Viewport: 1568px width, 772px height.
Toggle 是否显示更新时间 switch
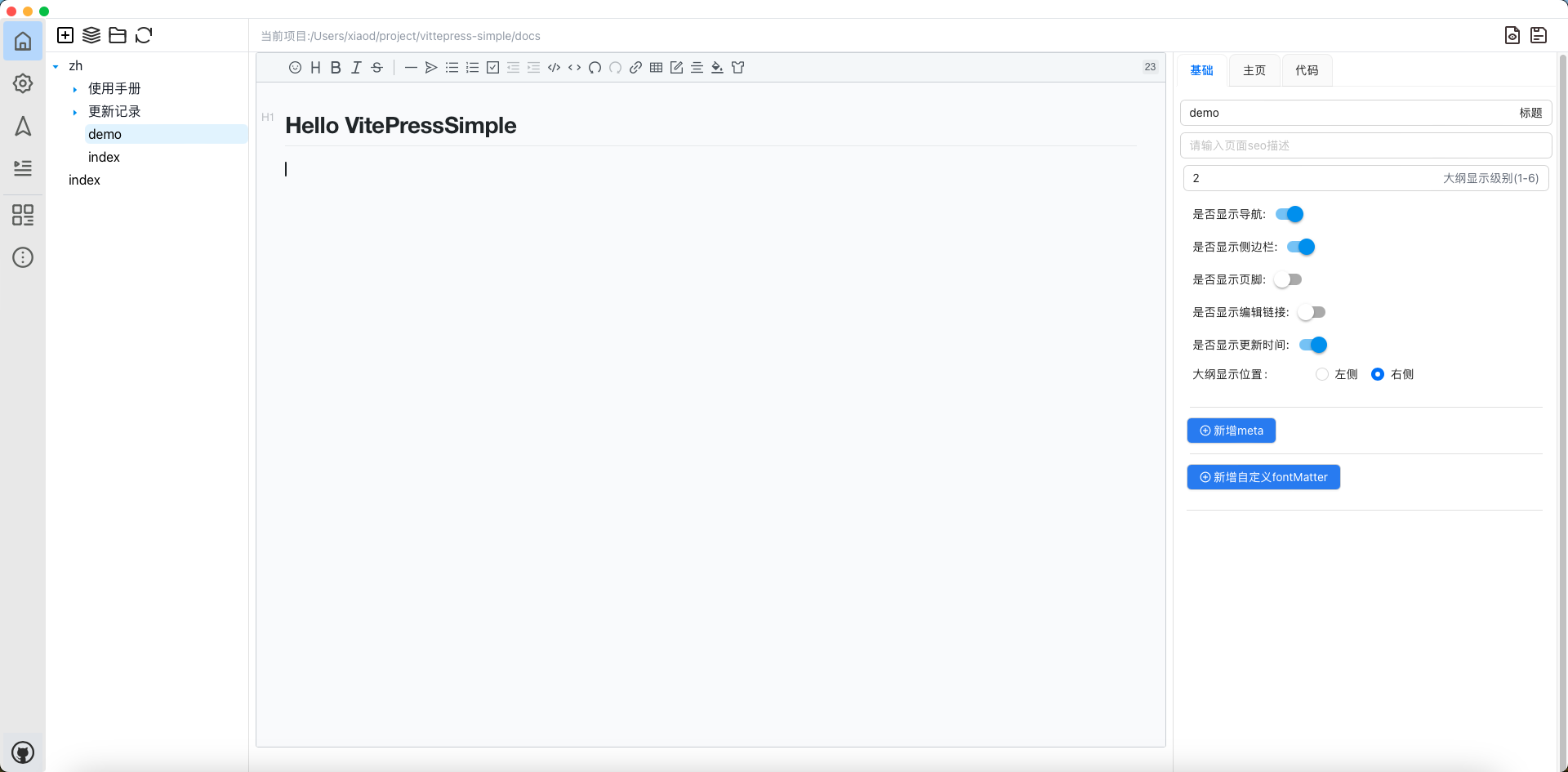[1313, 345]
